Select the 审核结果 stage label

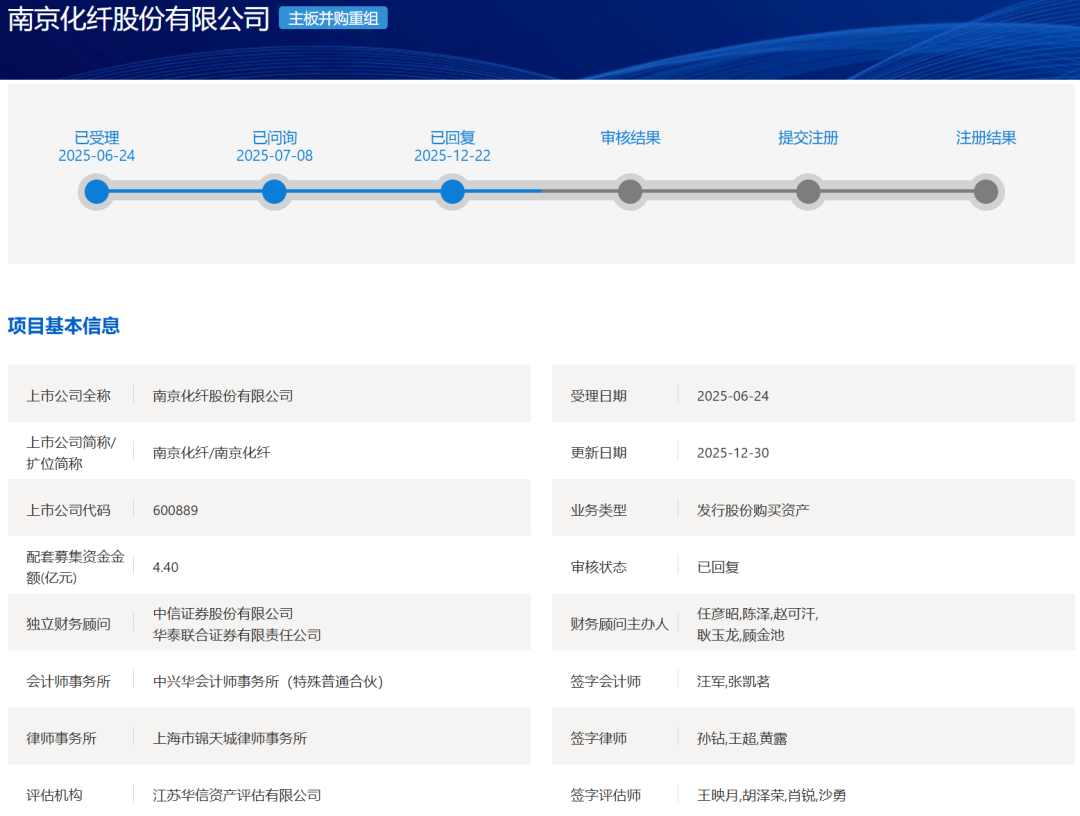[630, 138]
